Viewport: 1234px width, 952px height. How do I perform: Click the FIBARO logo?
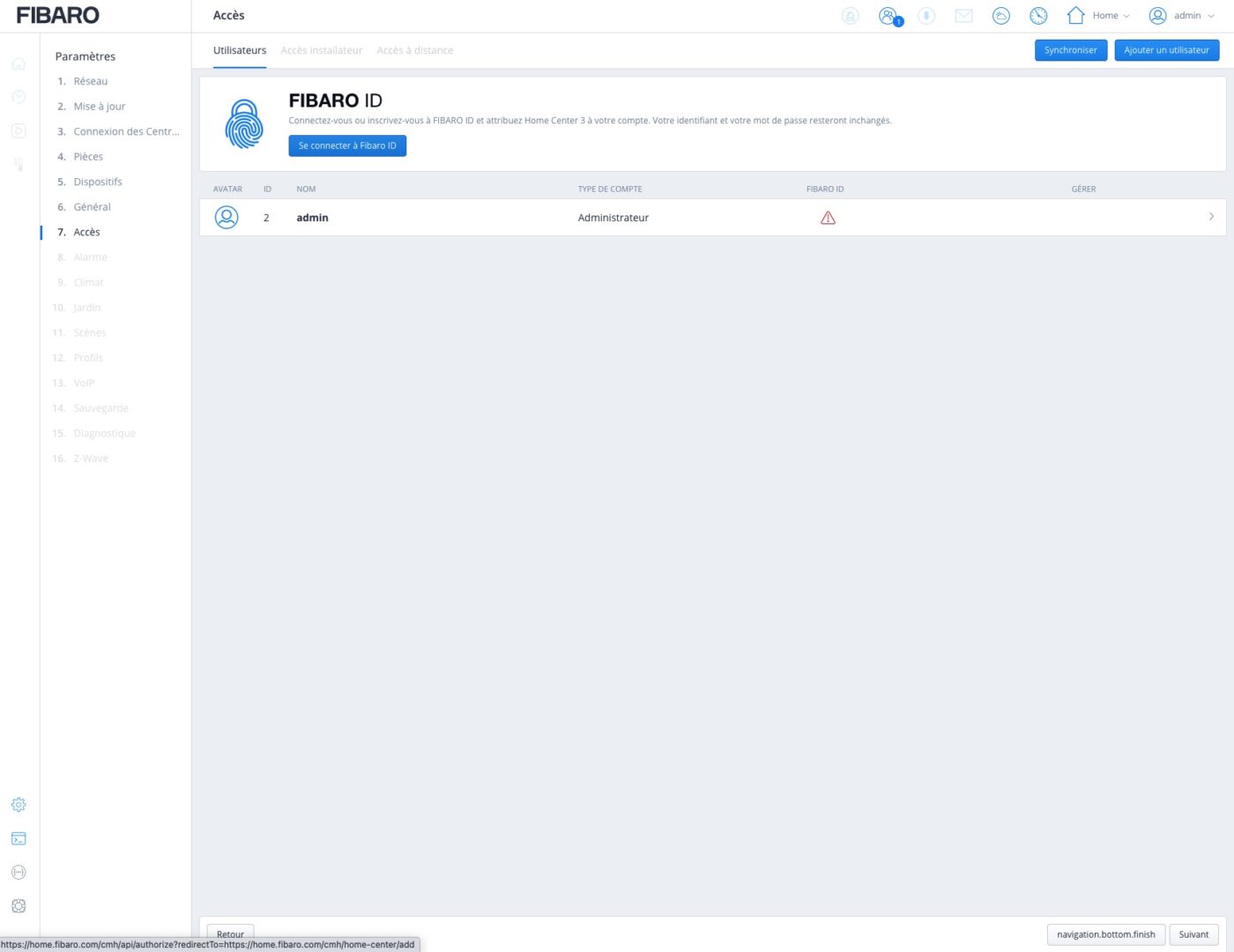(58, 15)
